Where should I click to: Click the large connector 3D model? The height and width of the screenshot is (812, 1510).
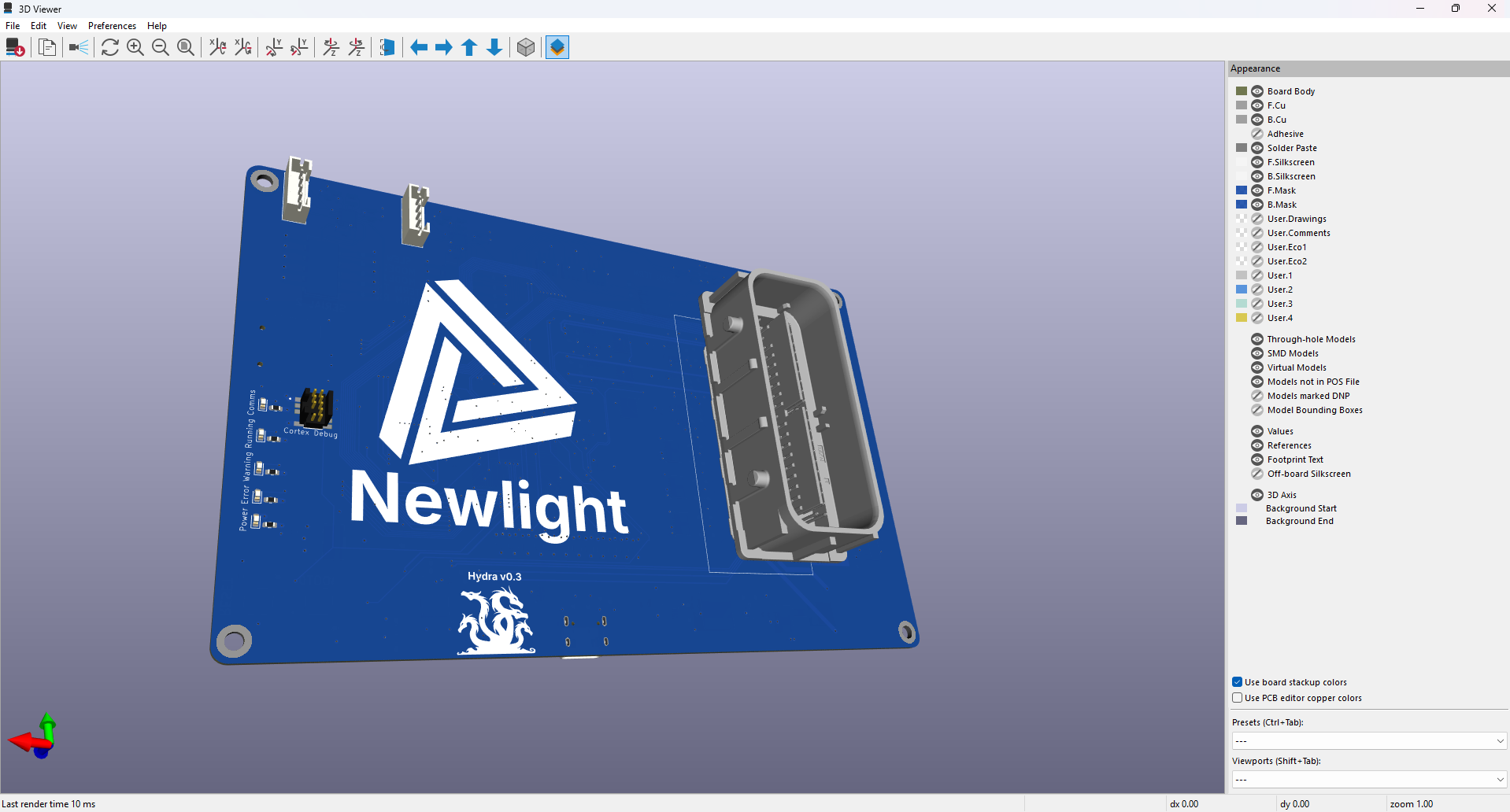(791, 417)
